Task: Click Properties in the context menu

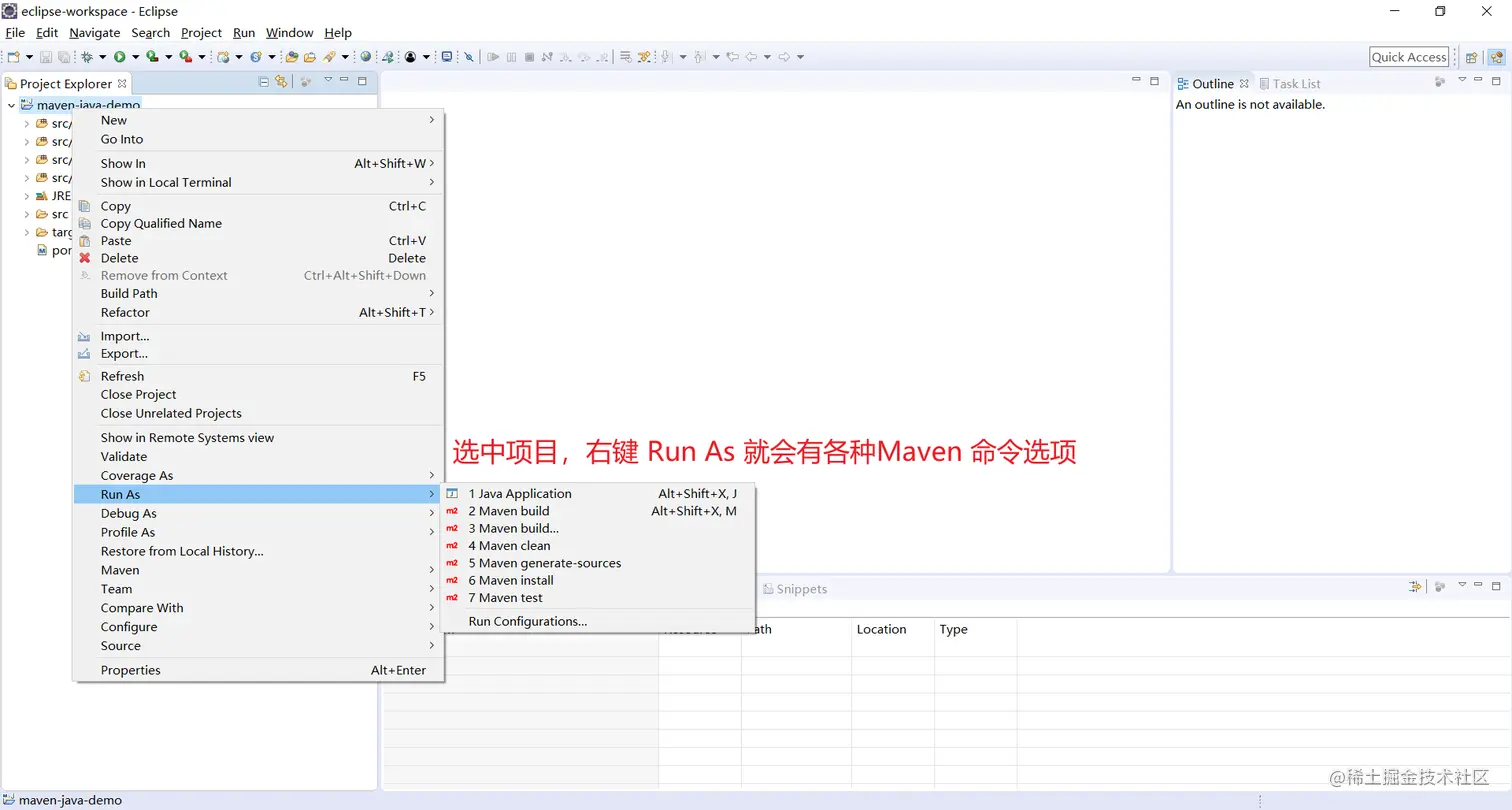Action: [258, 670]
